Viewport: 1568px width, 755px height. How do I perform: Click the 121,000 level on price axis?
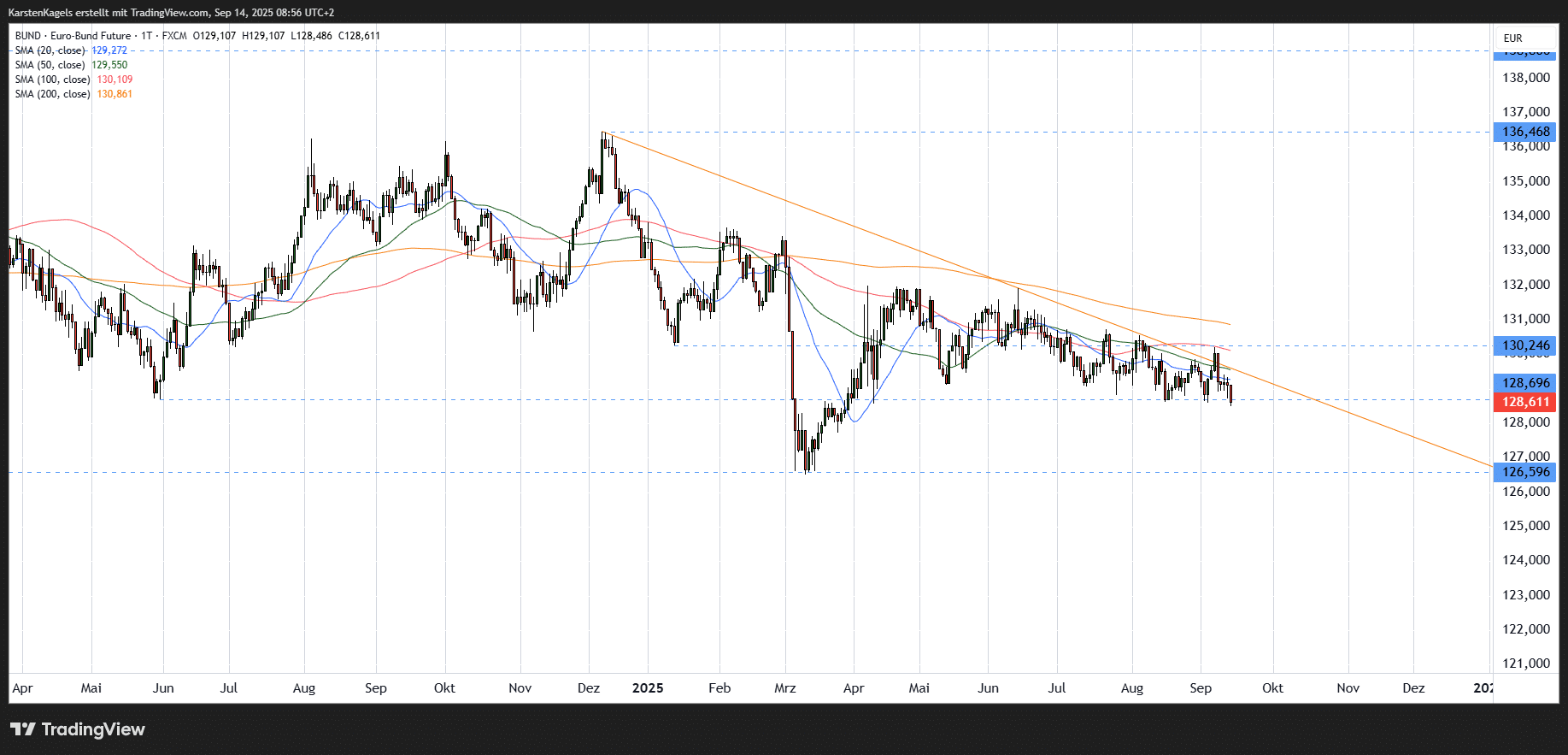click(1525, 664)
